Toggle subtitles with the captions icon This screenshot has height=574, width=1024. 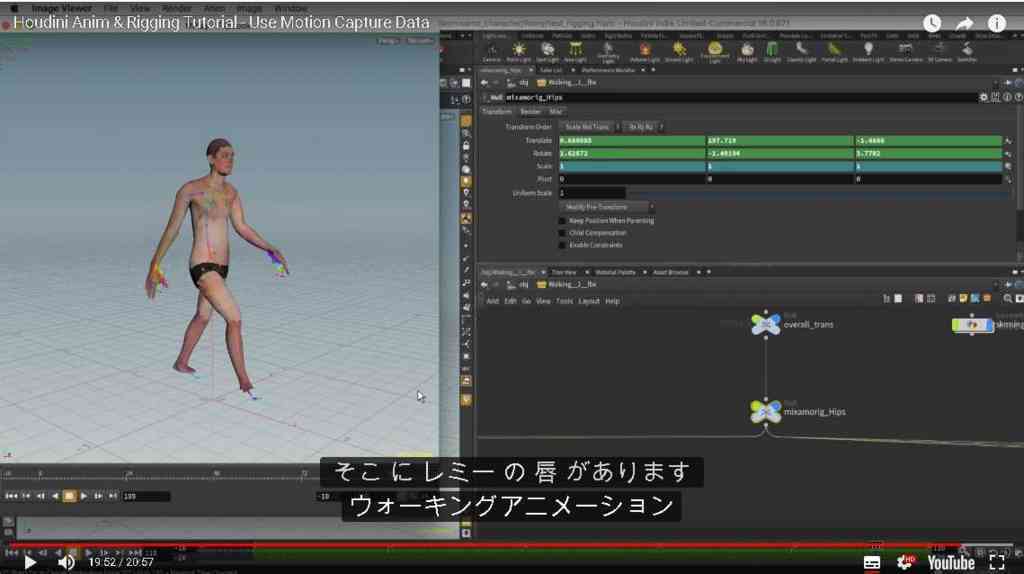[872, 562]
